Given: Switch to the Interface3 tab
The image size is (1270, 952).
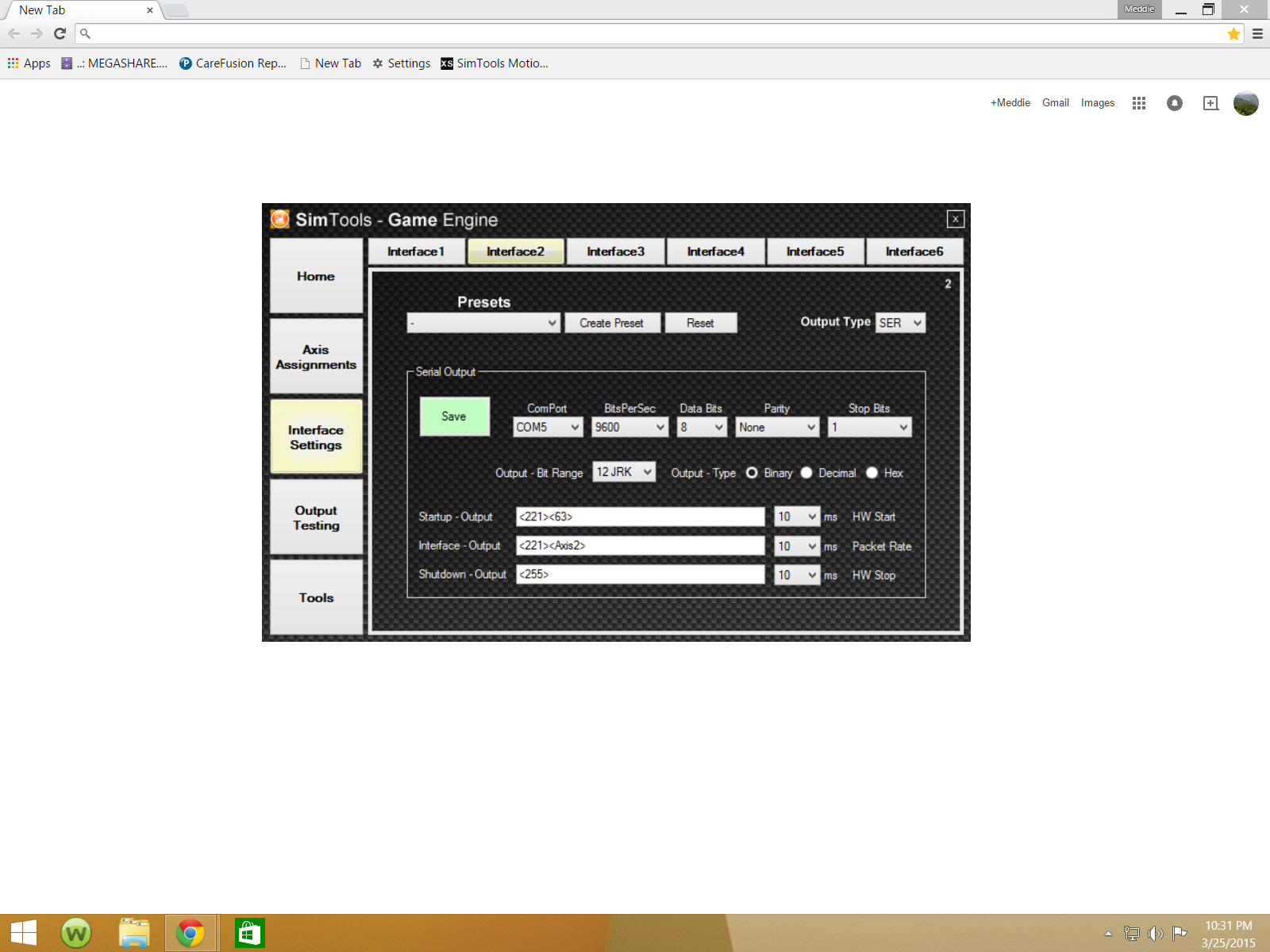Looking at the screenshot, I should click(615, 251).
